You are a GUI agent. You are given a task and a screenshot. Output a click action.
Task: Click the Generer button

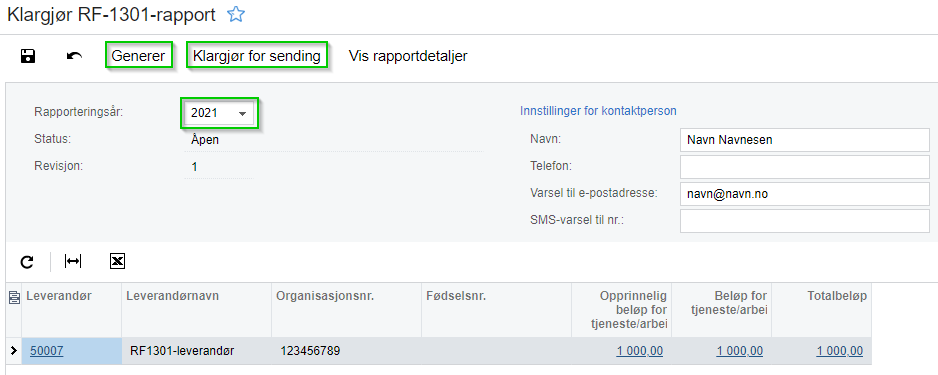(139, 56)
